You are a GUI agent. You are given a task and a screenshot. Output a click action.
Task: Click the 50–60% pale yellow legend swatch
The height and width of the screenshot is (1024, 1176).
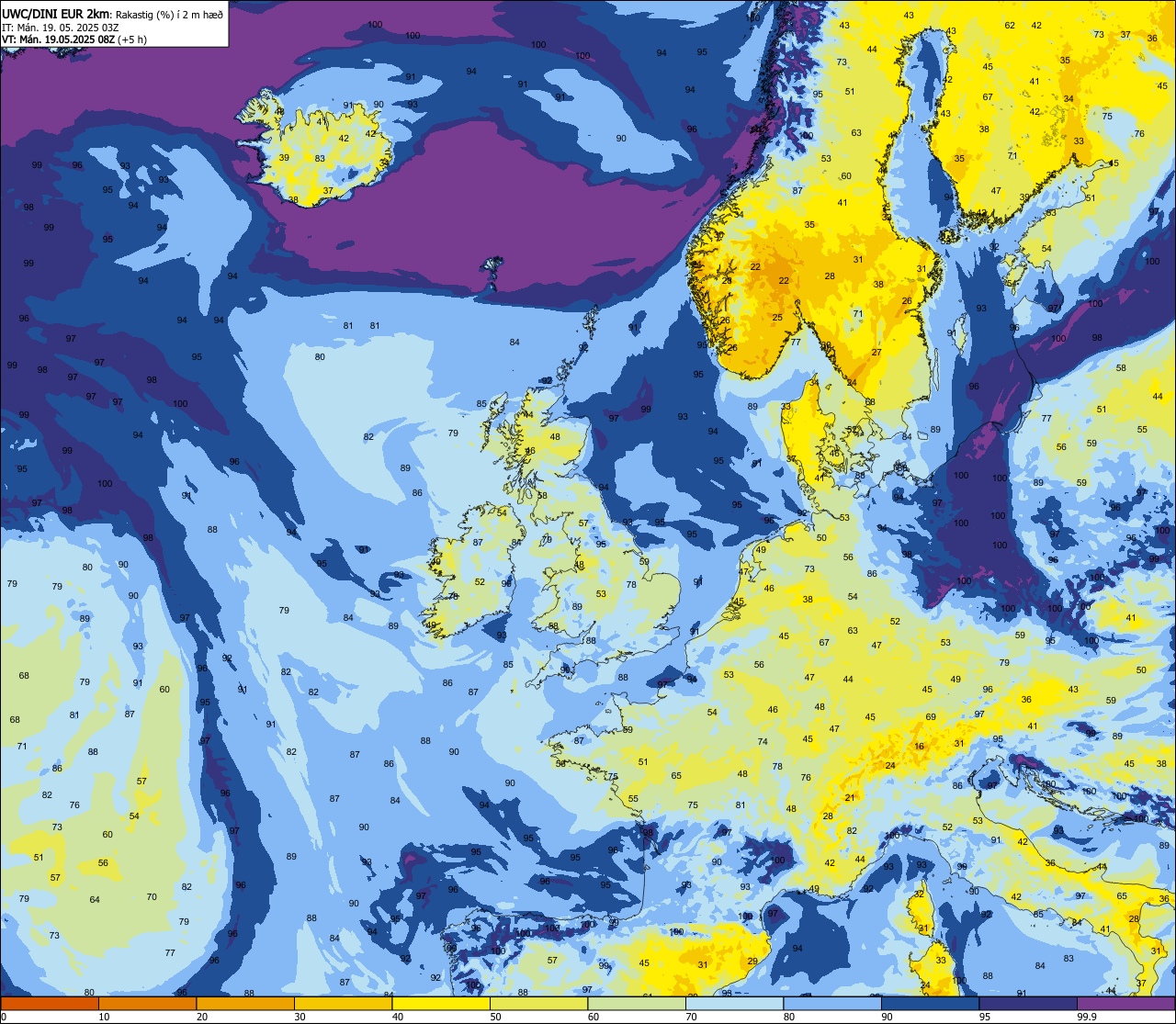(538, 1004)
